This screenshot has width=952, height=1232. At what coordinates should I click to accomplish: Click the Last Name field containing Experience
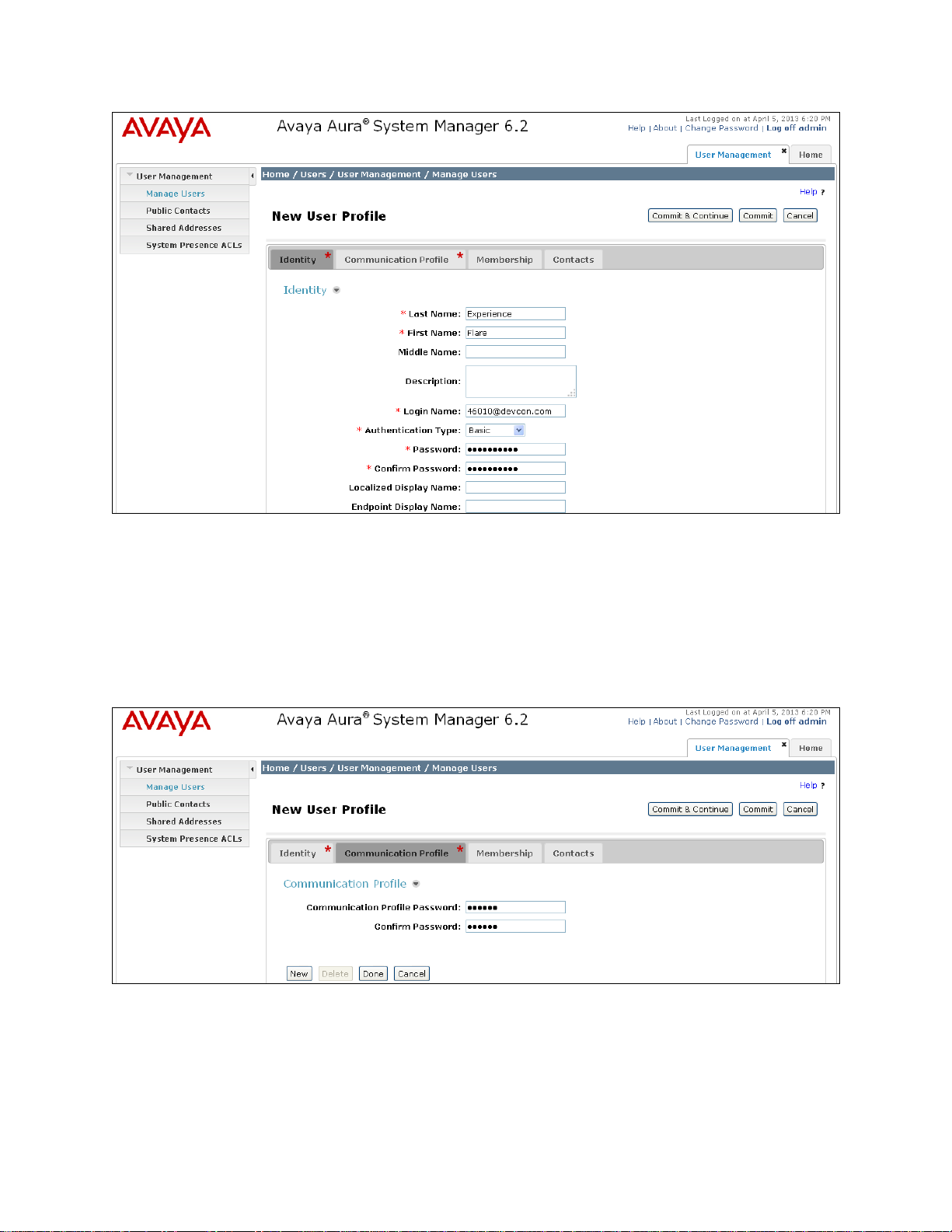[515, 314]
